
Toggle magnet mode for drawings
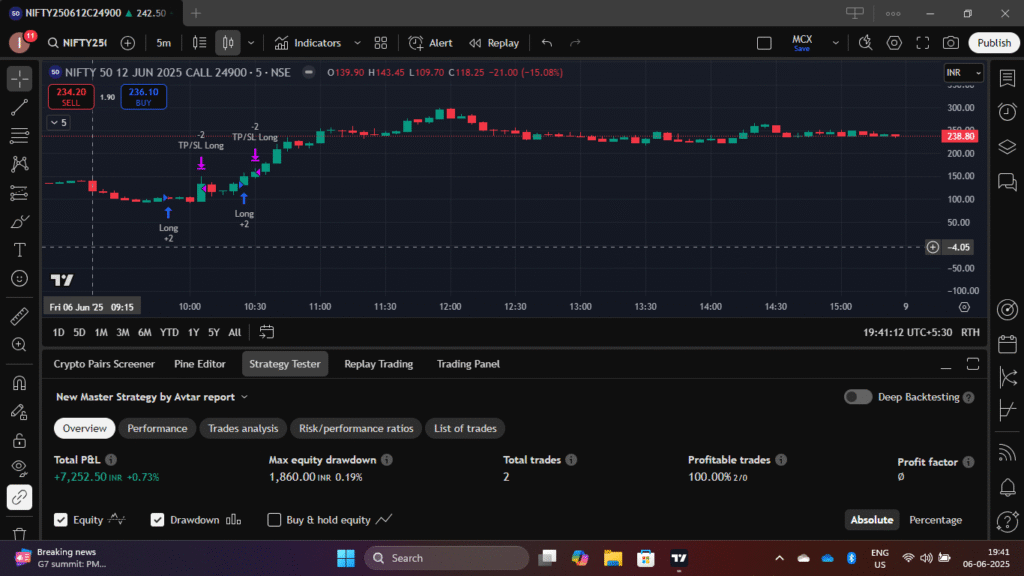pos(20,383)
